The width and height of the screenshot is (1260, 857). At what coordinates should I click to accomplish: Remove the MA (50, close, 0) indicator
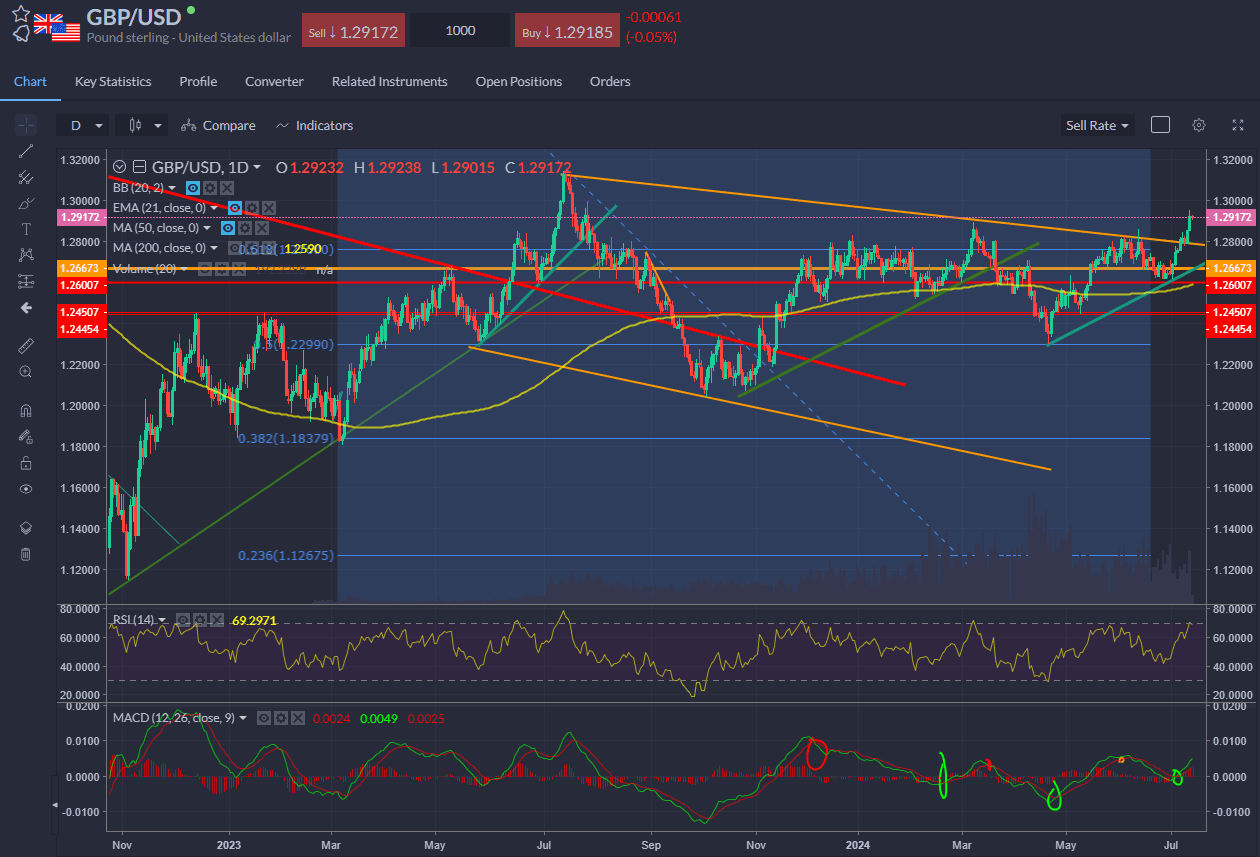pyautogui.click(x=260, y=228)
